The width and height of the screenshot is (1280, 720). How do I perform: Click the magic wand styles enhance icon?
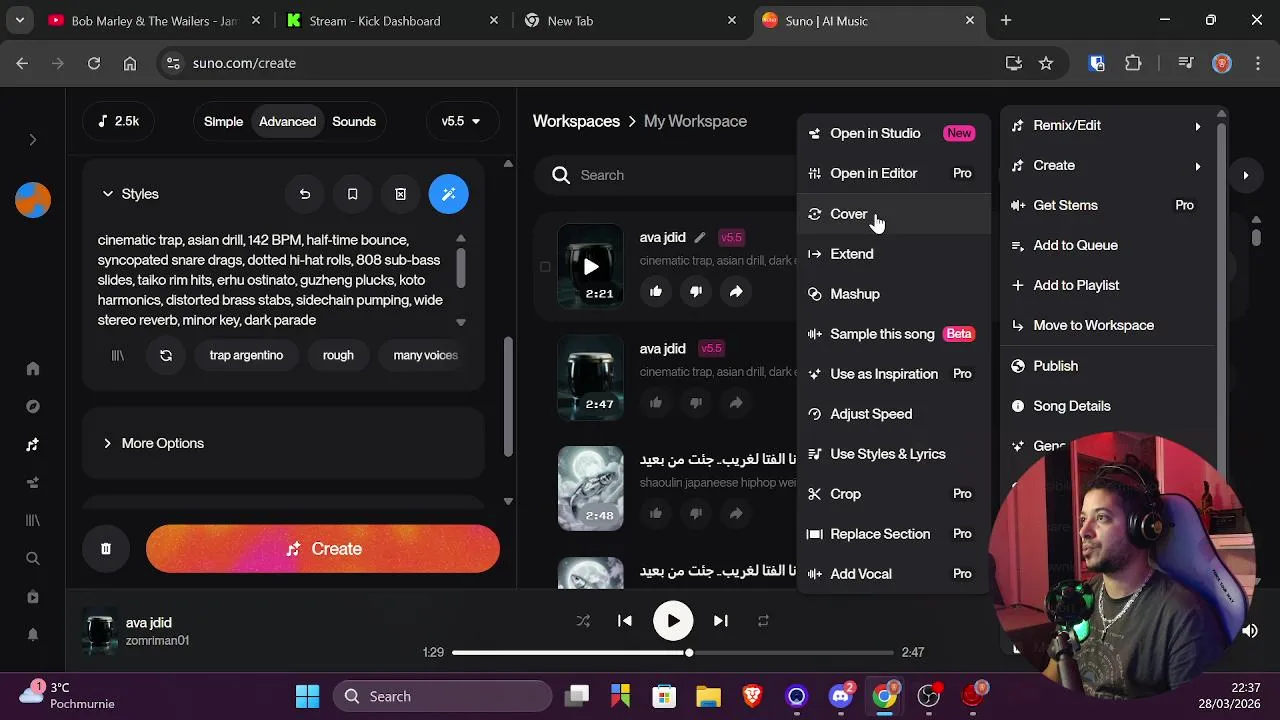[x=448, y=194]
